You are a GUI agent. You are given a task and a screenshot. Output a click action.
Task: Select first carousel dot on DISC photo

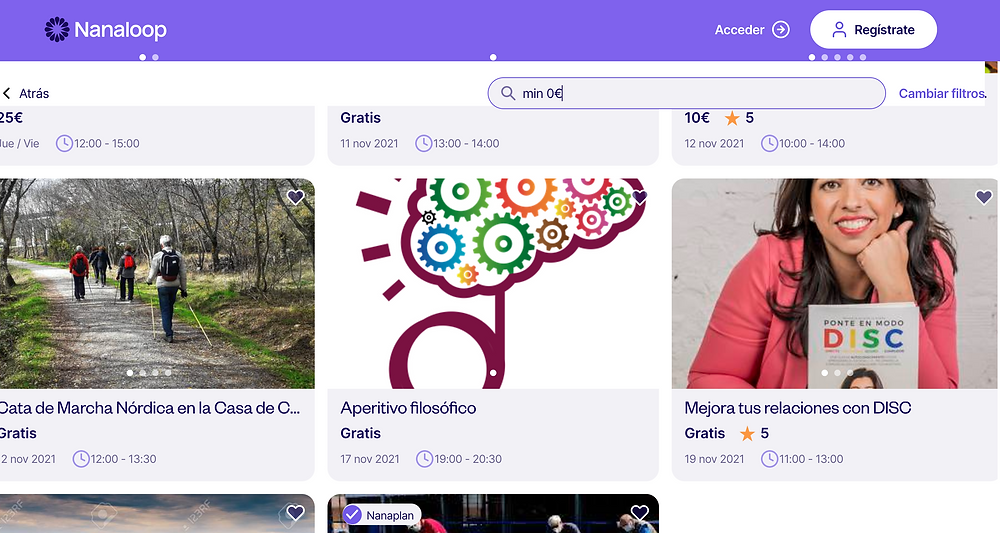coord(825,372)
